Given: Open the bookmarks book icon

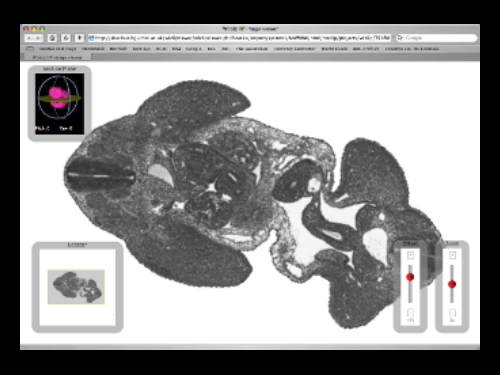Looking at the screenshot, I should (30, 49).
